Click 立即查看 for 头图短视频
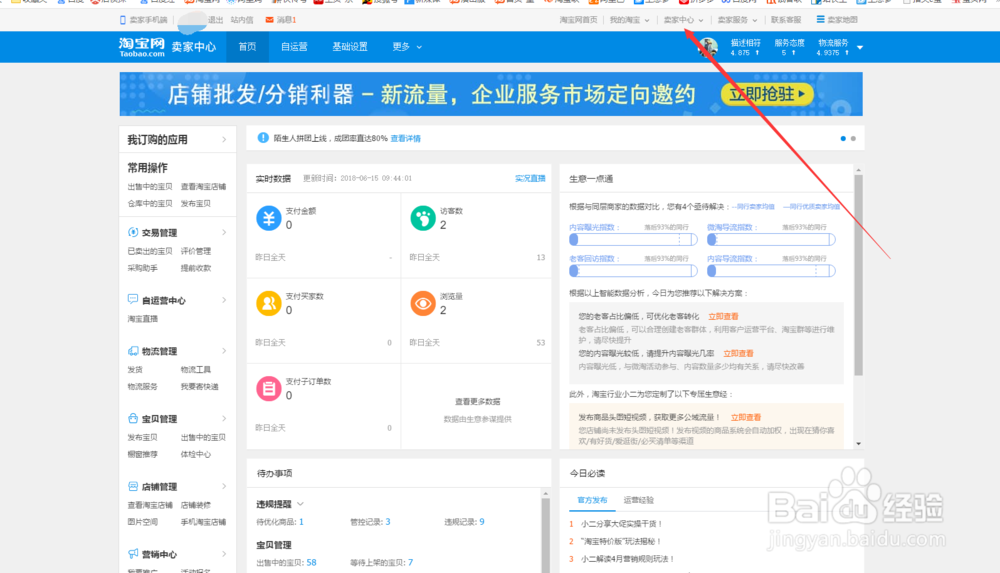This screenshot has height=573, width=1000. point(746,417)
